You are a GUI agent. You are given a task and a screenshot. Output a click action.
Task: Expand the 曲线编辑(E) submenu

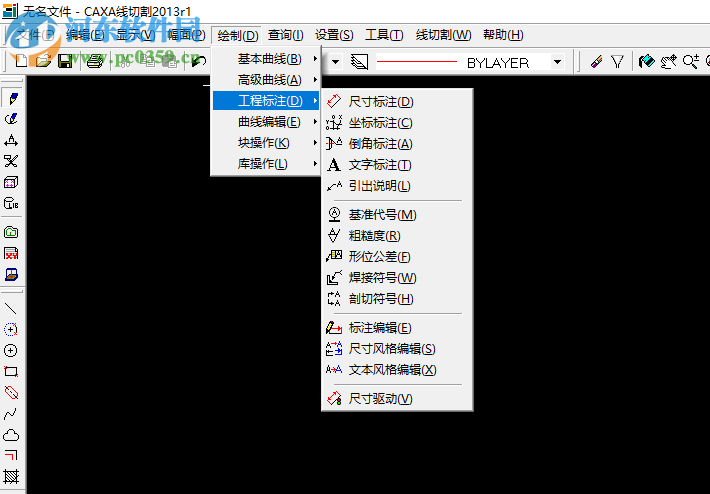266,122
